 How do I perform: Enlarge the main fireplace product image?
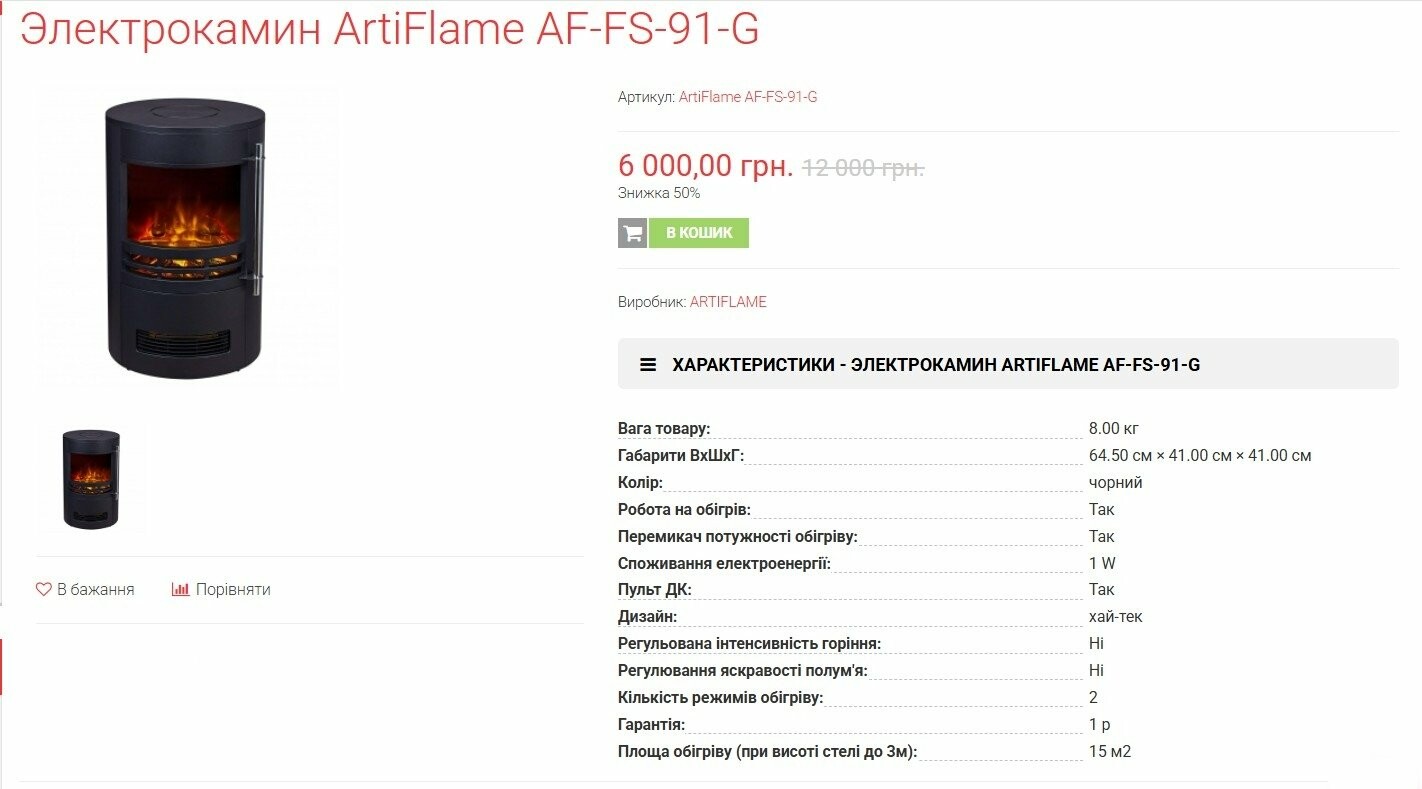tap(186, 238)
